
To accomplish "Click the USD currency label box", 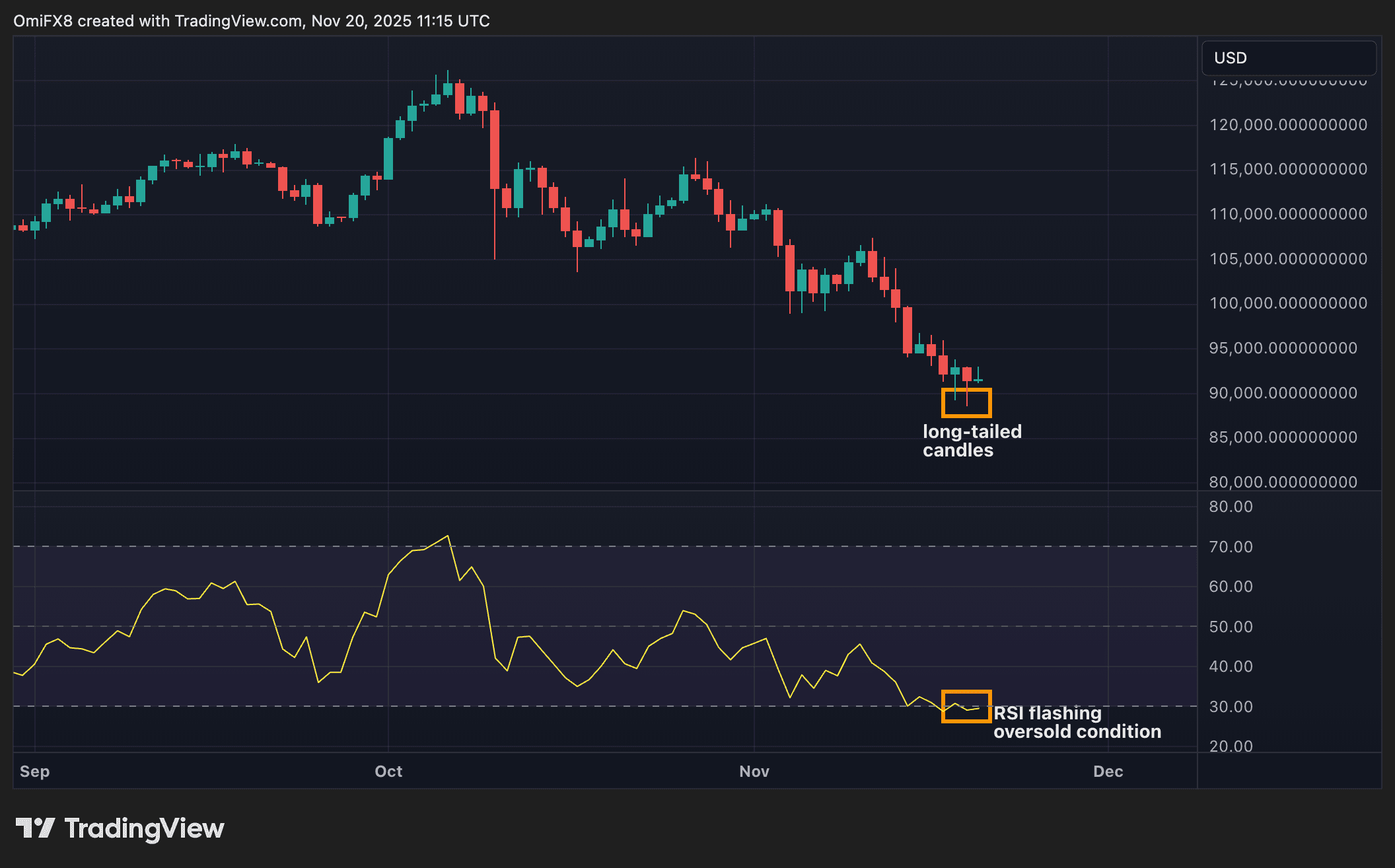I will coord(1287,58).
